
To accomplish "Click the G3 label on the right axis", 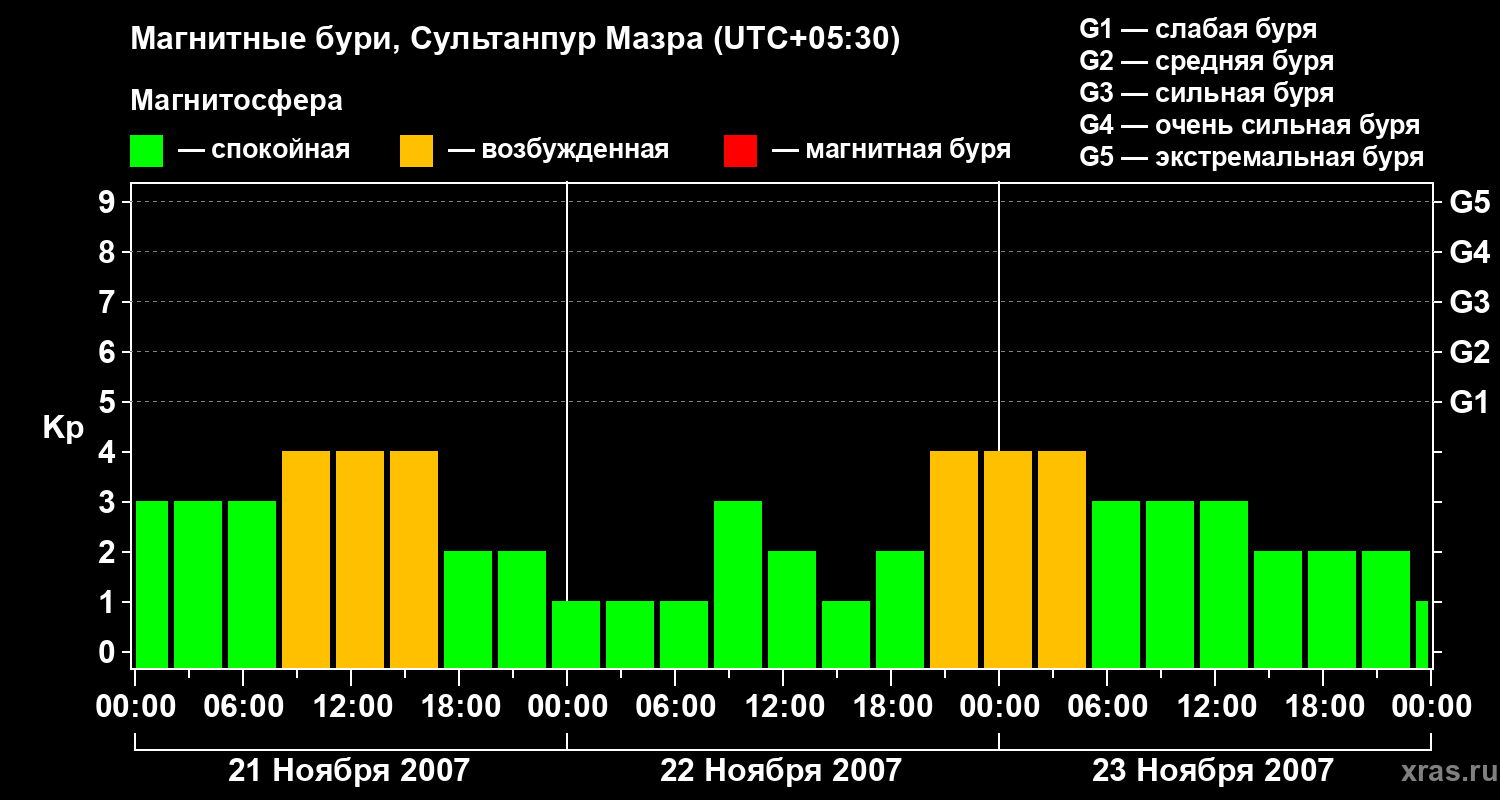I will click(x=1469, y=302).
